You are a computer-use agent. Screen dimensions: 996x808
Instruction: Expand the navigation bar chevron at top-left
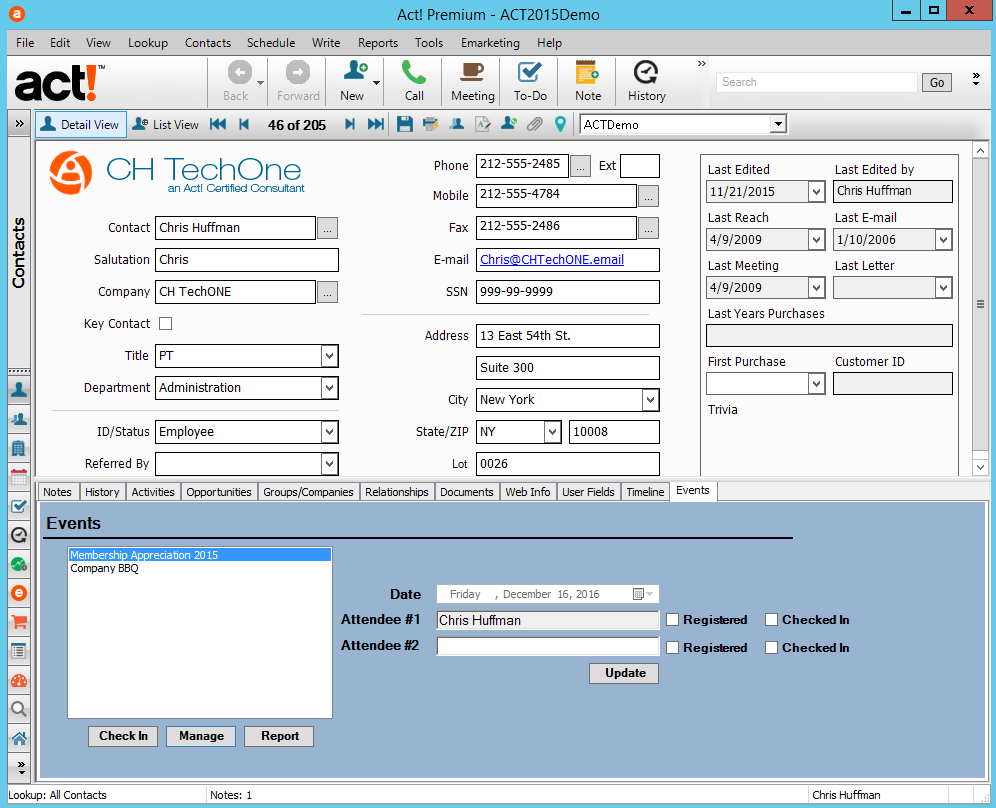click(x=19, y=124)
